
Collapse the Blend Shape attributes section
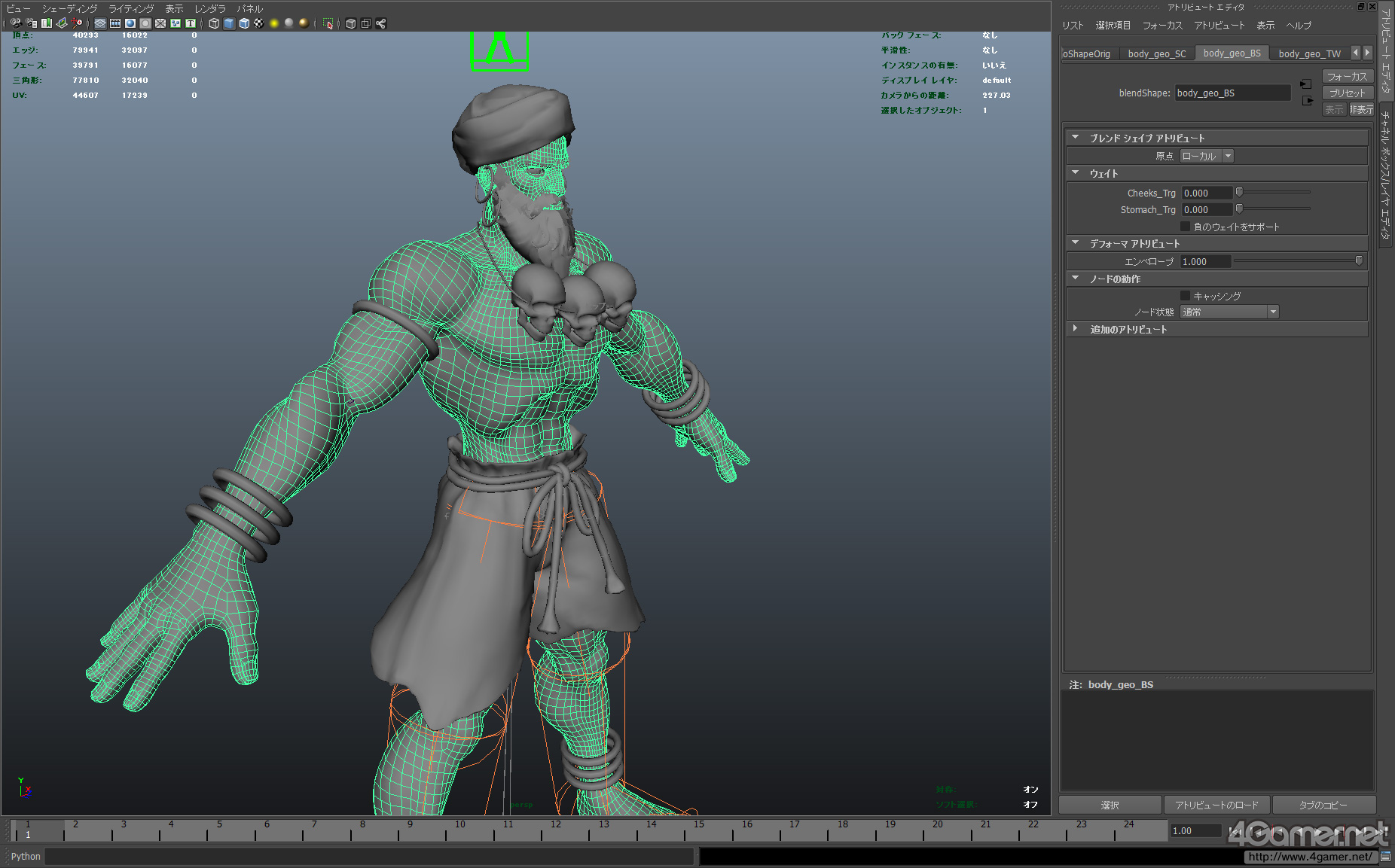pos(1076,138)
